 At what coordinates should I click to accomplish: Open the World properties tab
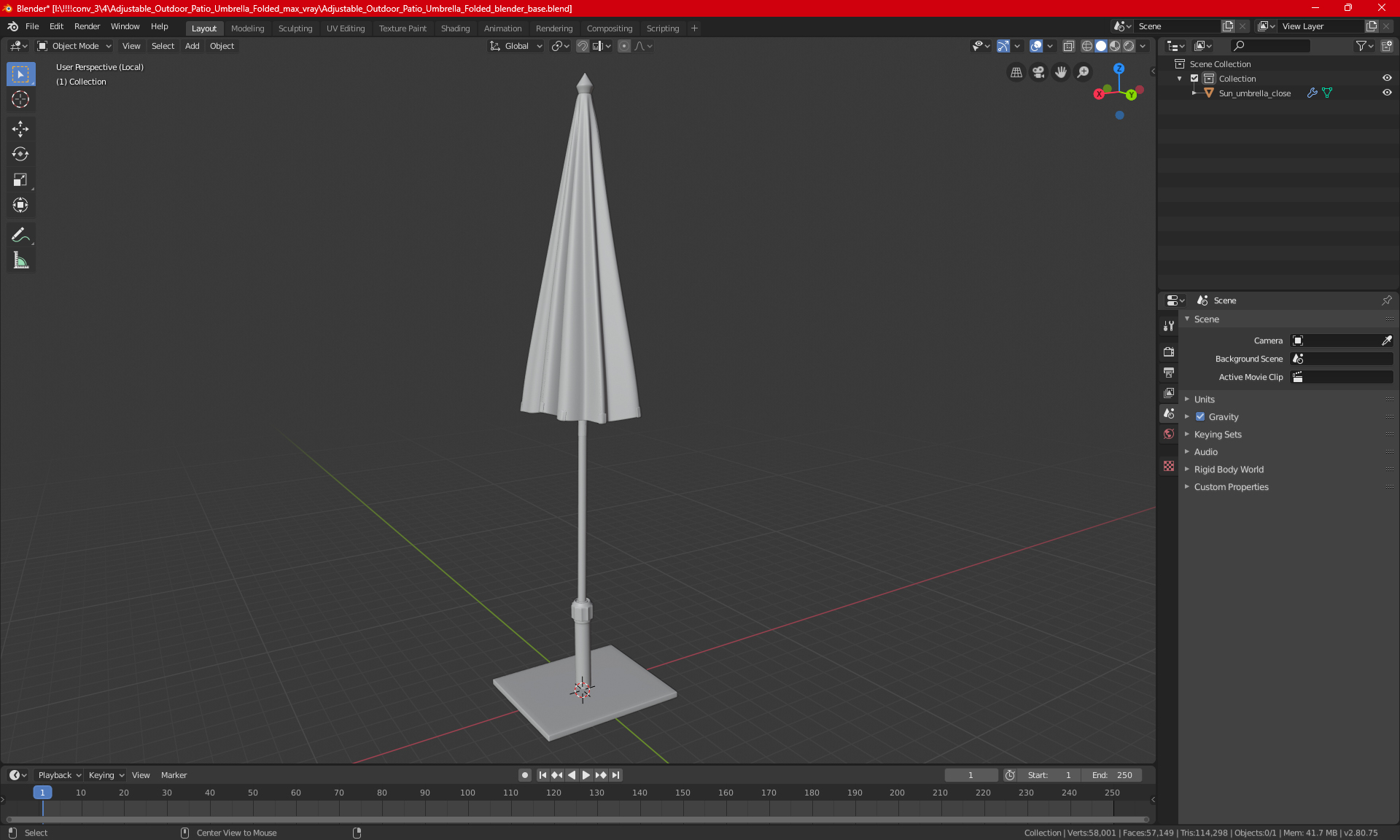[1169, 434]
